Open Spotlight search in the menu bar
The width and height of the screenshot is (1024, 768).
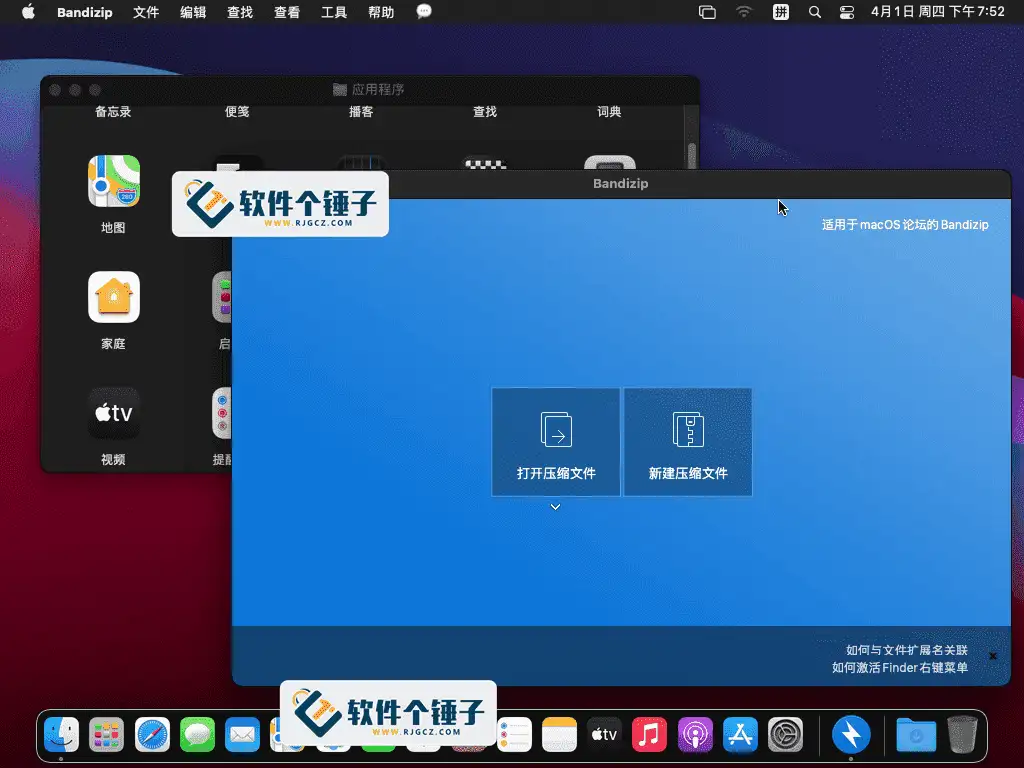coord(814,13)
